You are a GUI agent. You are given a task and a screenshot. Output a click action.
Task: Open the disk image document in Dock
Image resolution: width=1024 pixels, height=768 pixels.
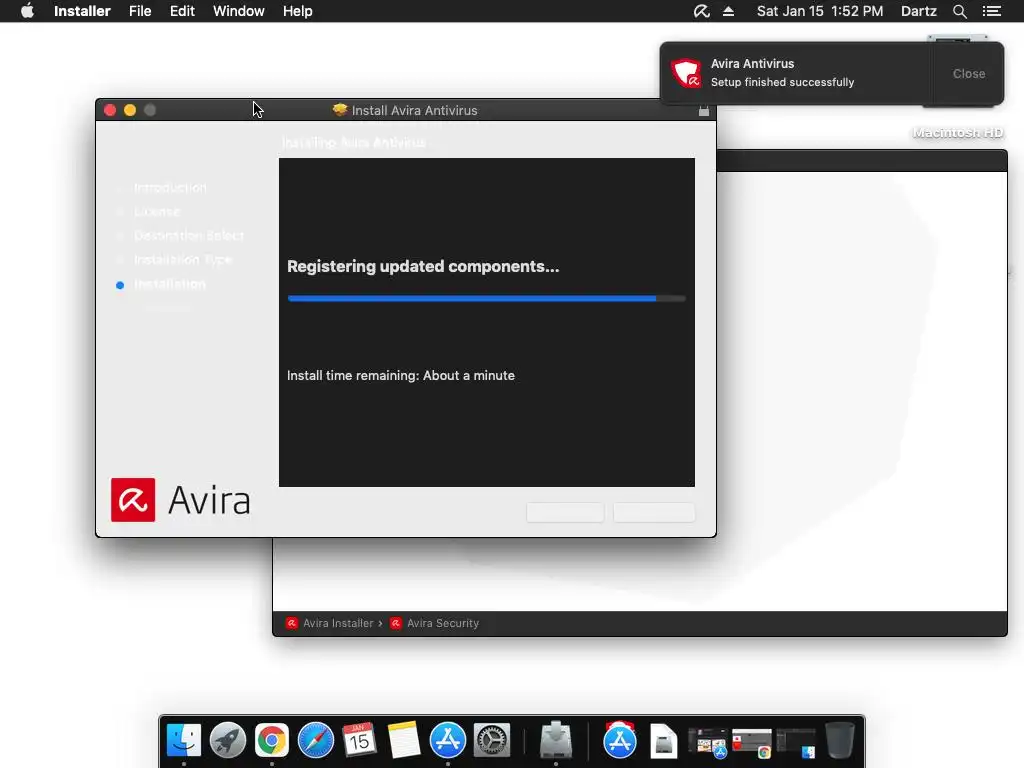(x=663, y=741)
